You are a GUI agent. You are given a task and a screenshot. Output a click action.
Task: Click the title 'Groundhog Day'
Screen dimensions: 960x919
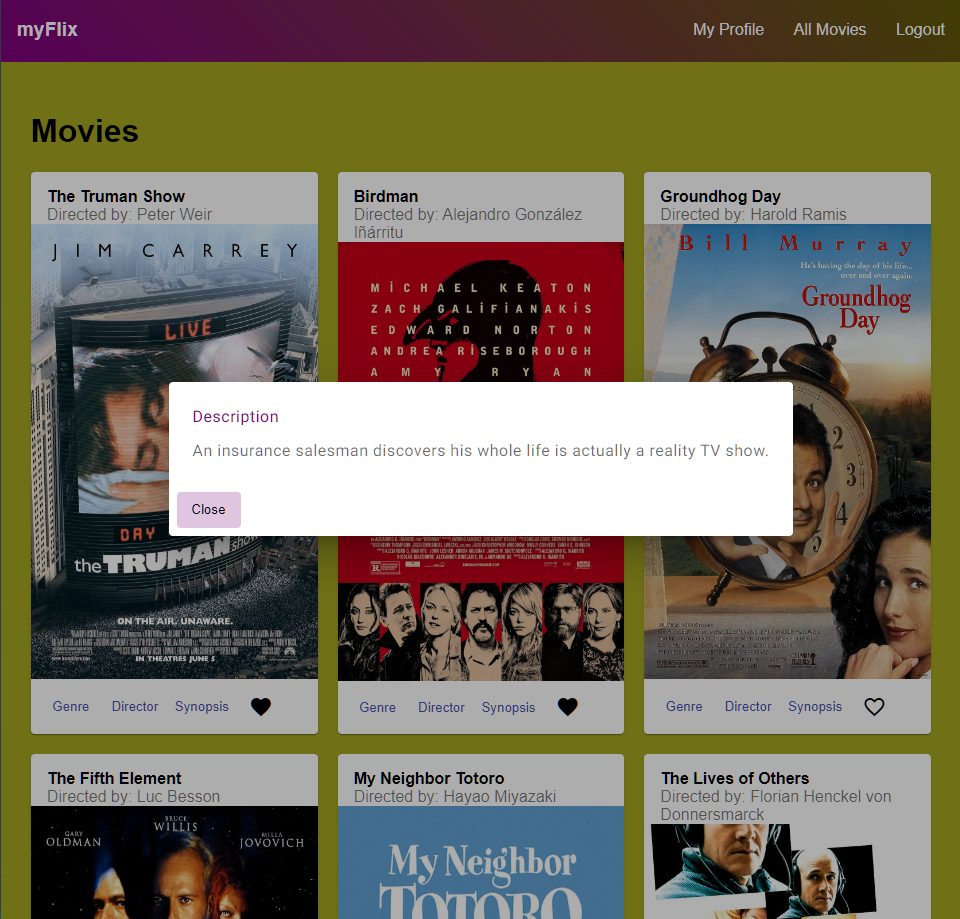[720, 196]
